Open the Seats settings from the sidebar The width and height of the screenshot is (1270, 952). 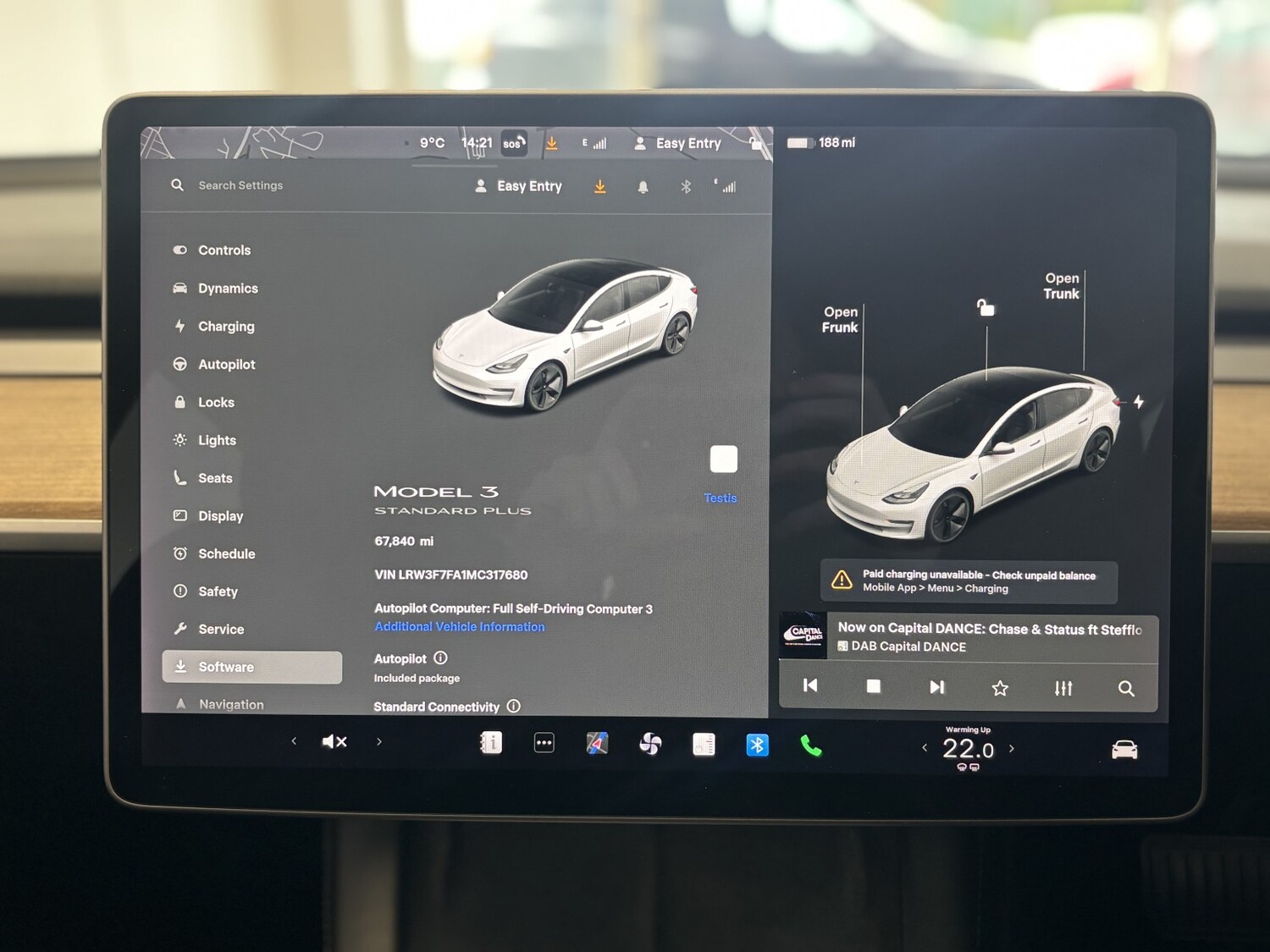tap(214, 477)
